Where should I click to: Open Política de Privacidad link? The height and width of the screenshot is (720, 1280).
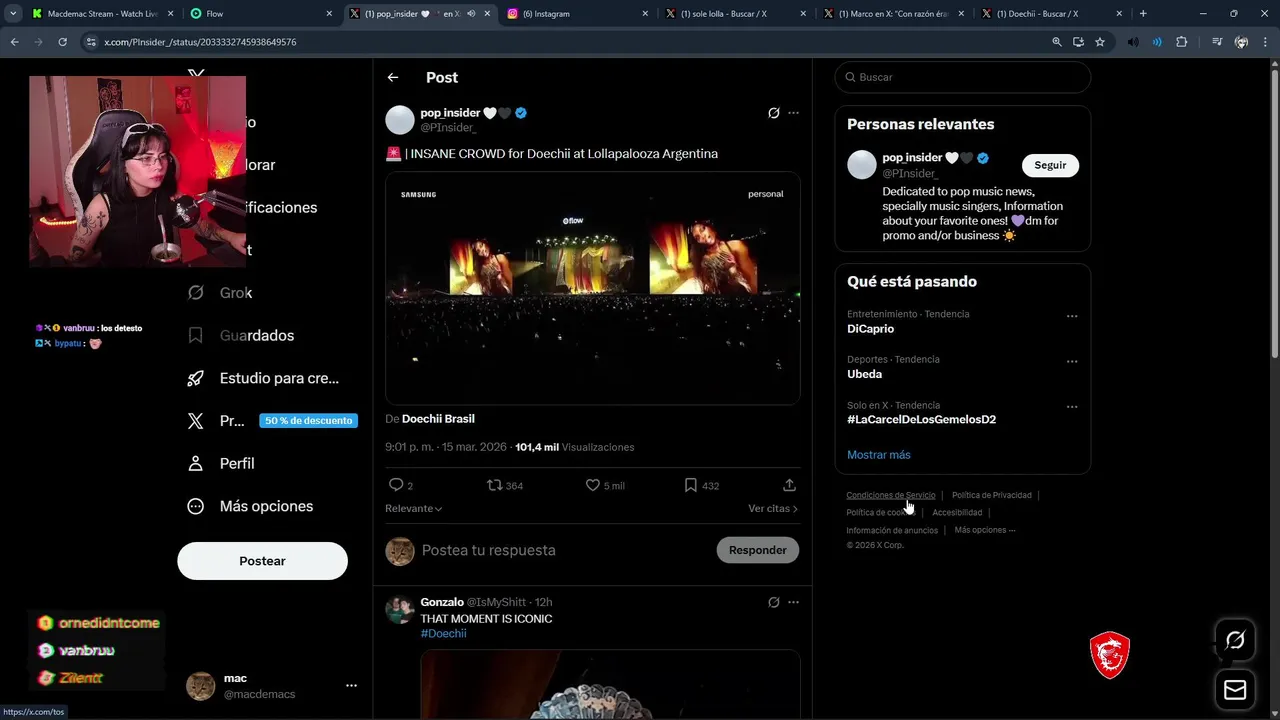[x=991, y=495]
